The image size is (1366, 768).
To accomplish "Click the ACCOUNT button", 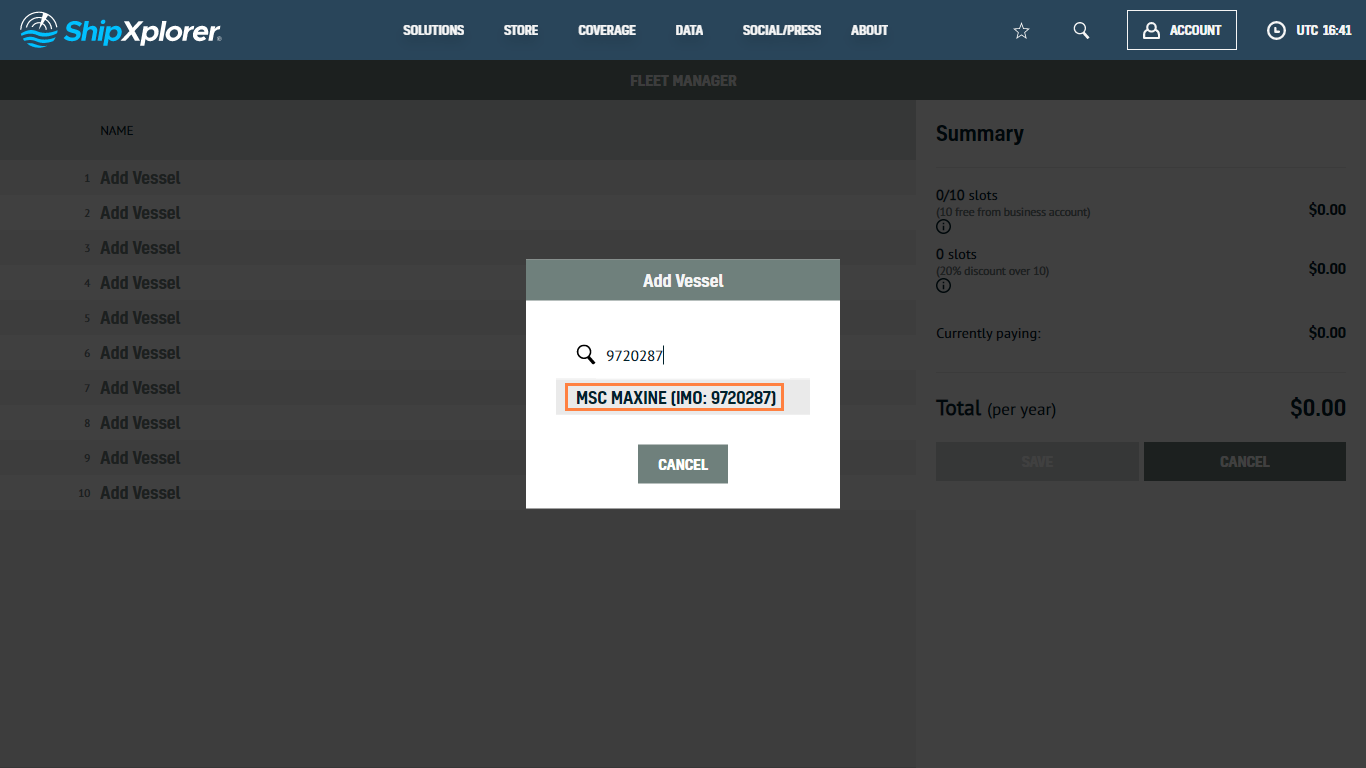I will pos(1182,30).
